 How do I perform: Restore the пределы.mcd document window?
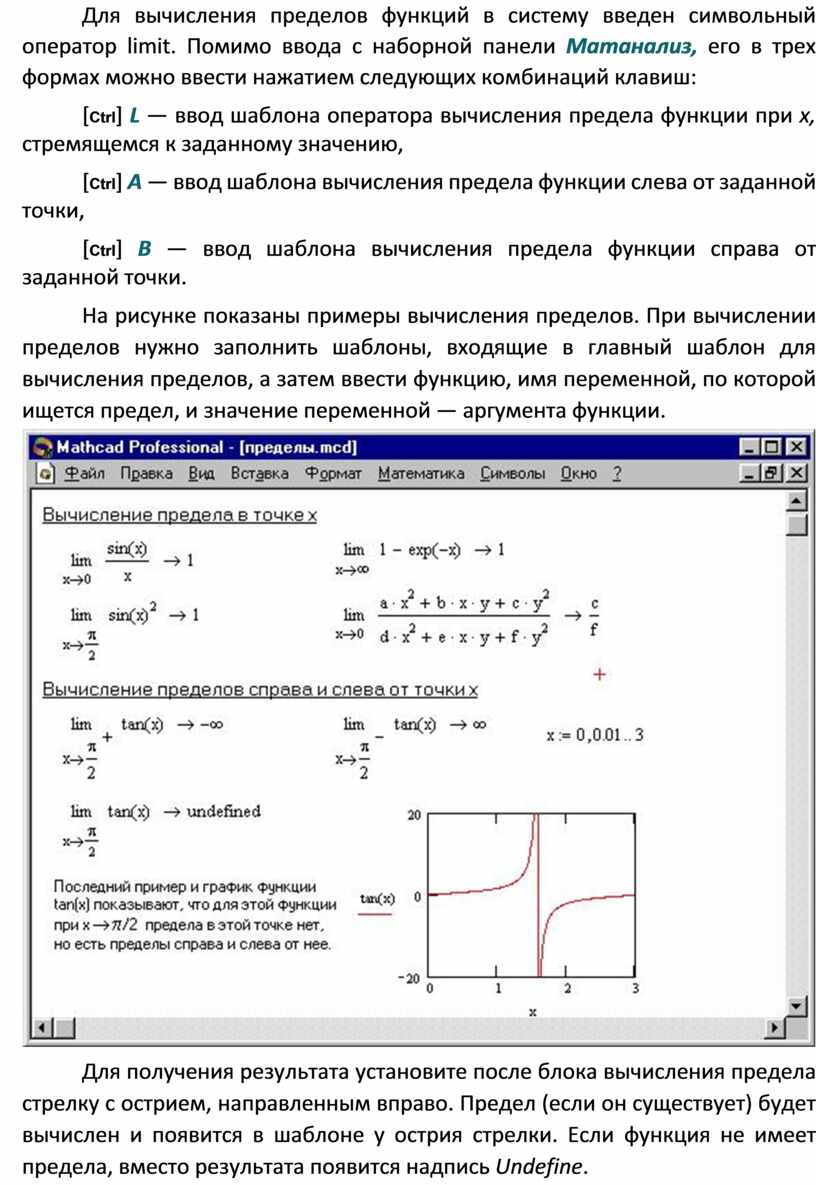pyautogui.click(x=771, y=473)
